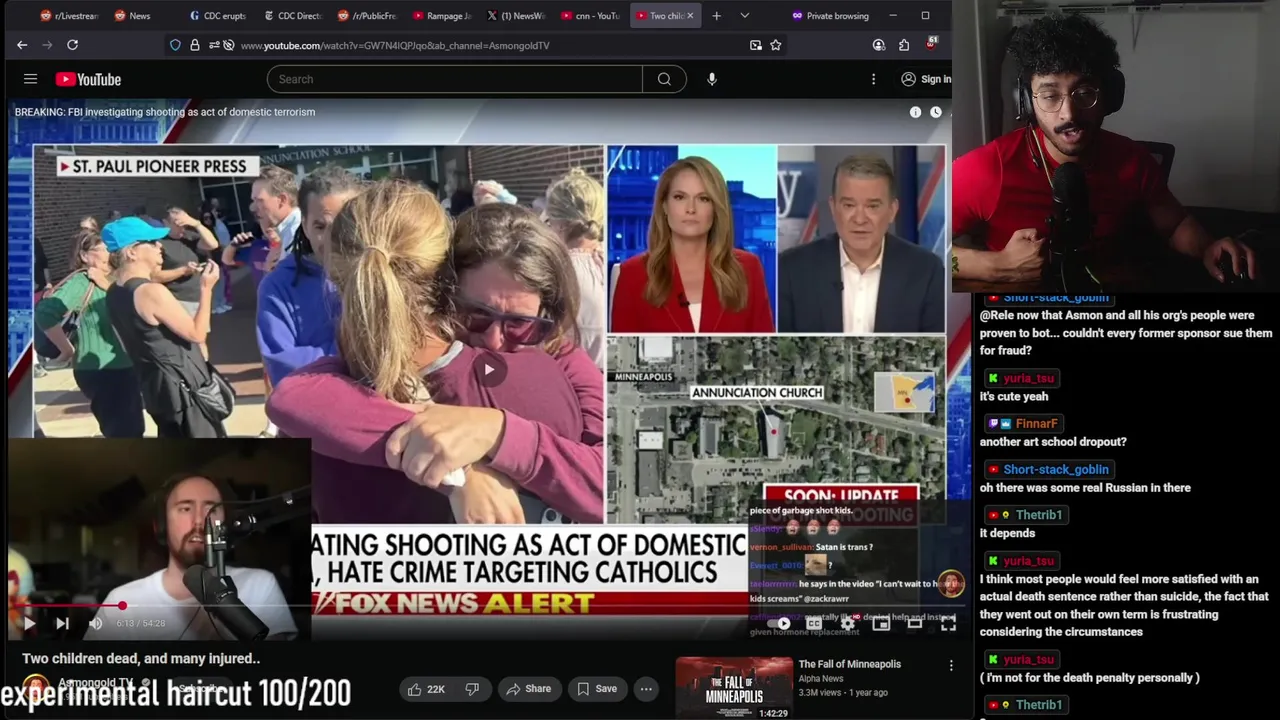
Task: Switch to the (1) NewsWire tab
Action: (x=515, y=16)
